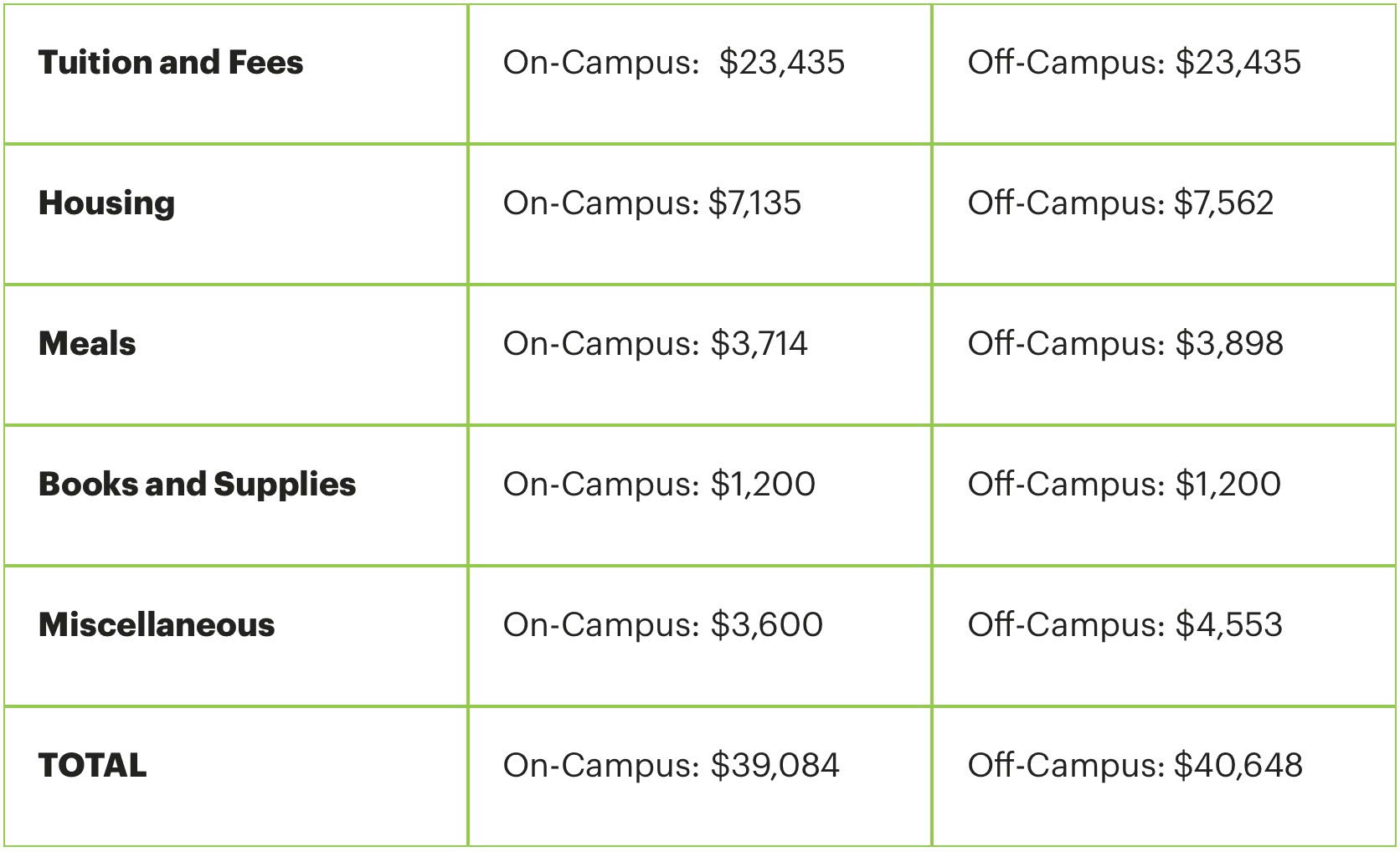Click the Tuition and Fees row label
Image resolution: width=1400 pixels, height=852 pixels.
(171, 63)
